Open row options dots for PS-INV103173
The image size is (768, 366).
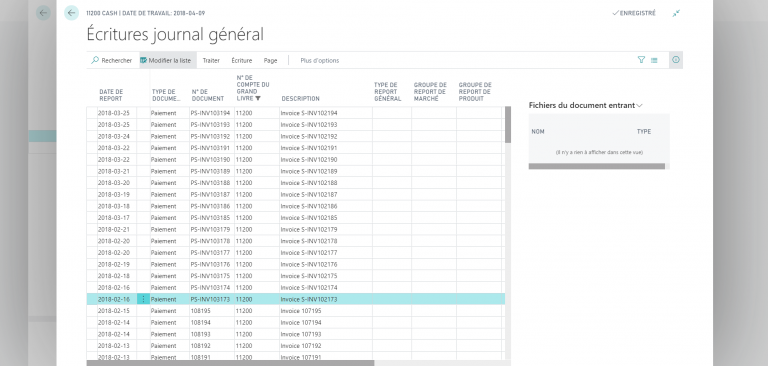coord(143,299)
